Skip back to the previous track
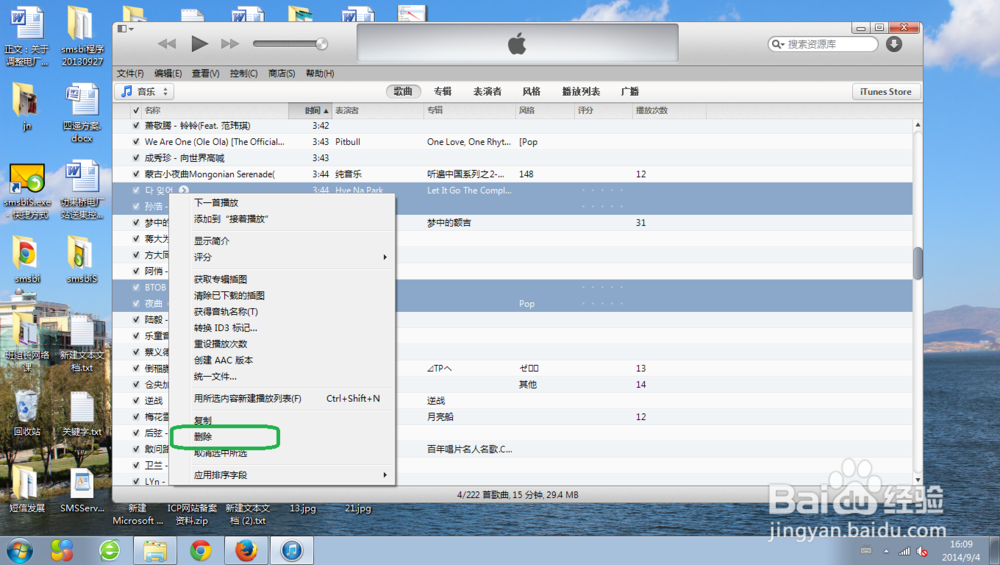The width and height of the screenshot is (1000, 565). (166, 43)
